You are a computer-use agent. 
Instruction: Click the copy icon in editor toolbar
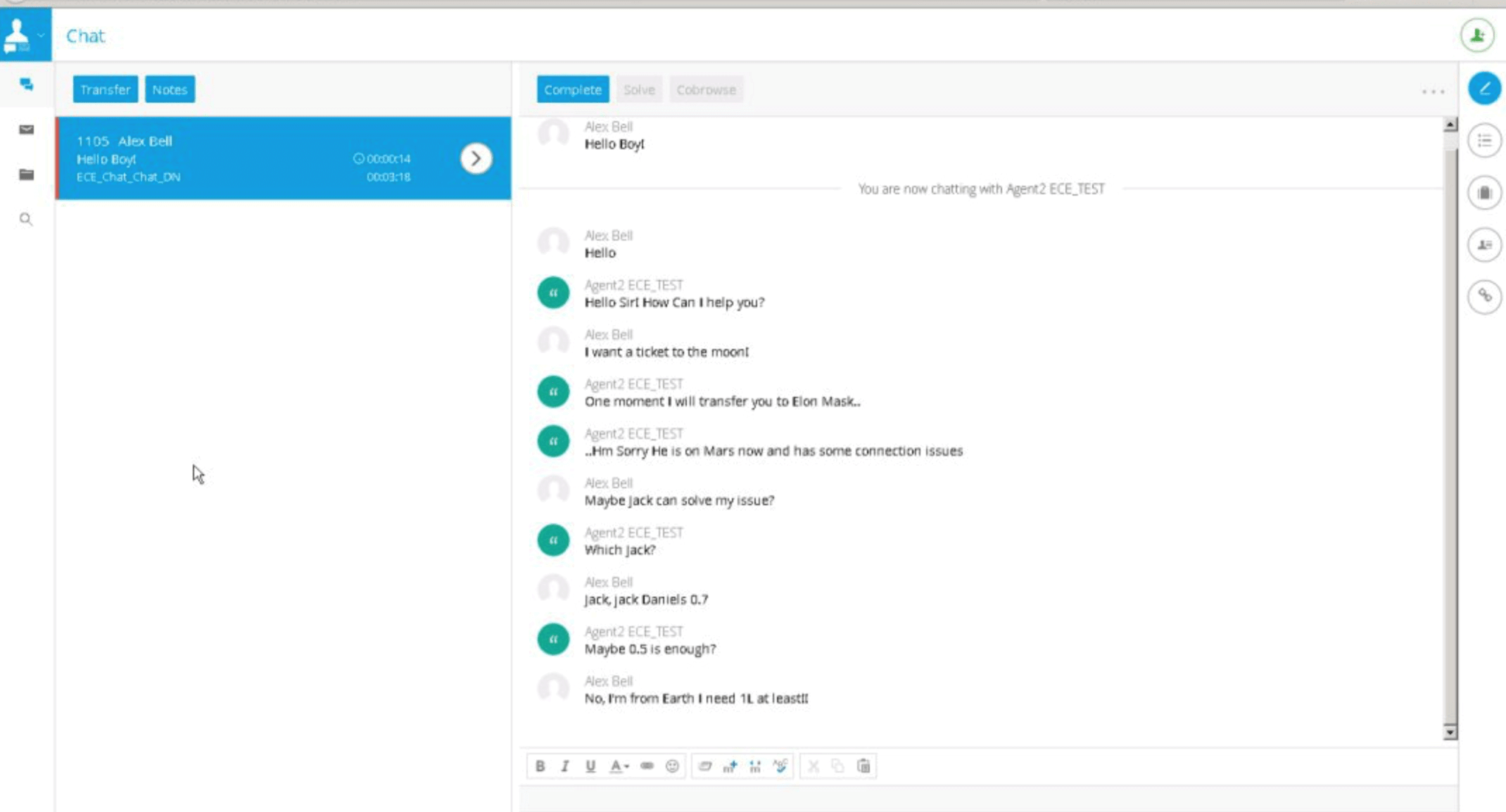pyautogui.click(x=837, y=766)
